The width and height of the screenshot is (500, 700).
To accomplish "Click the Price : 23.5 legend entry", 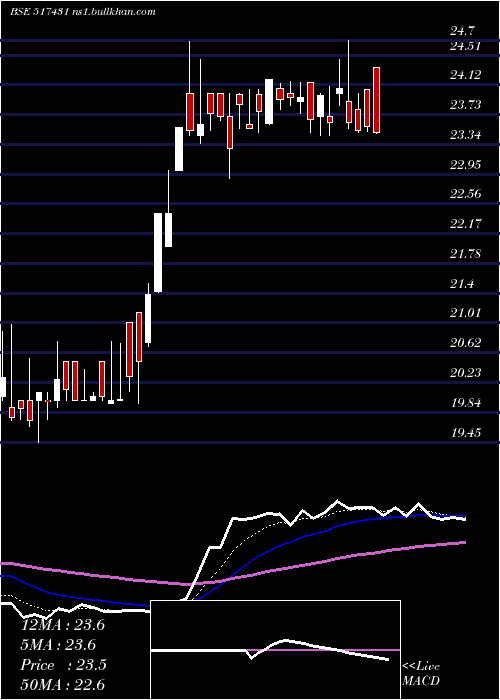I will (x=63, y=665).
